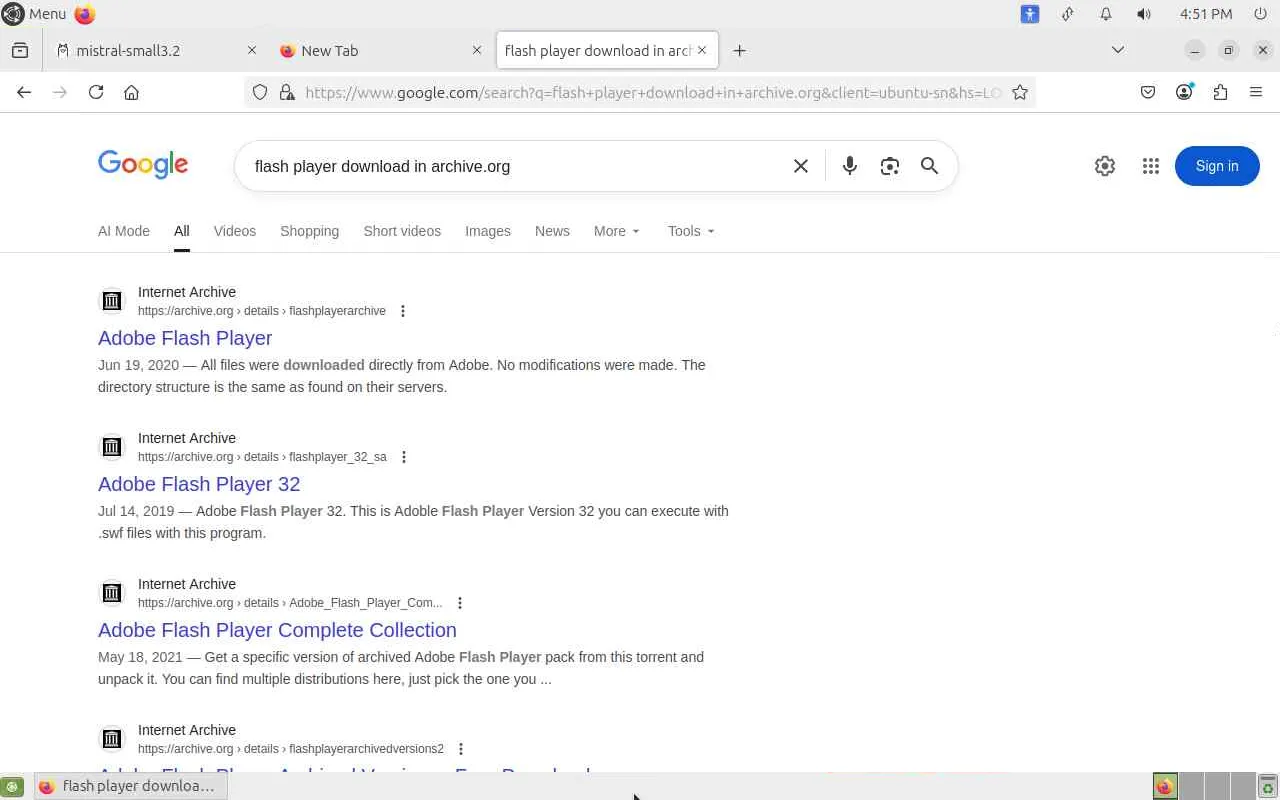Open the network icon in top panel
This screenshot has height=800, width=1280.
pyautogui.click(x=1068, y=14)
